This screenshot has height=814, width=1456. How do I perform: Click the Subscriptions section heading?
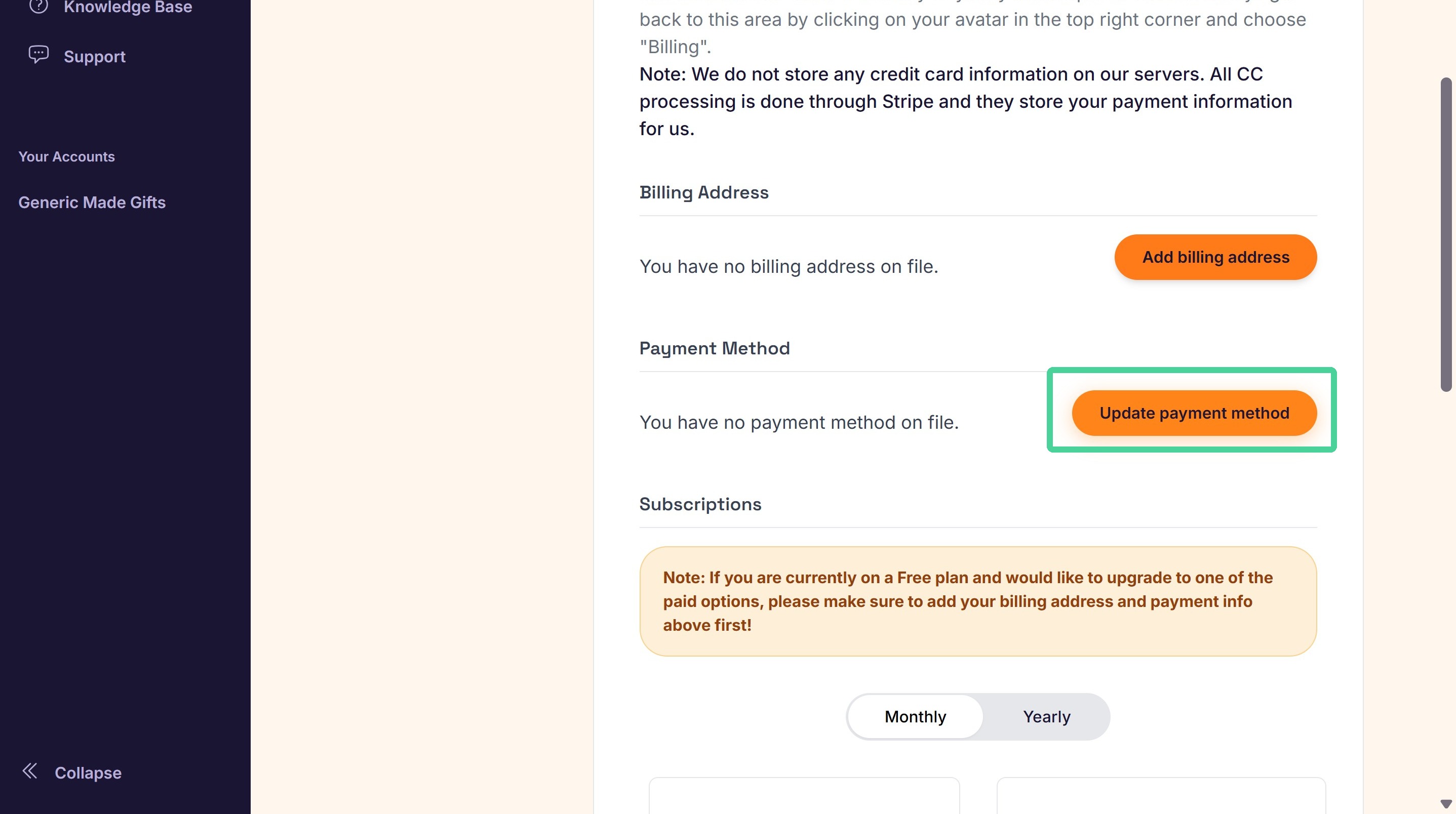tap(700, 504)
